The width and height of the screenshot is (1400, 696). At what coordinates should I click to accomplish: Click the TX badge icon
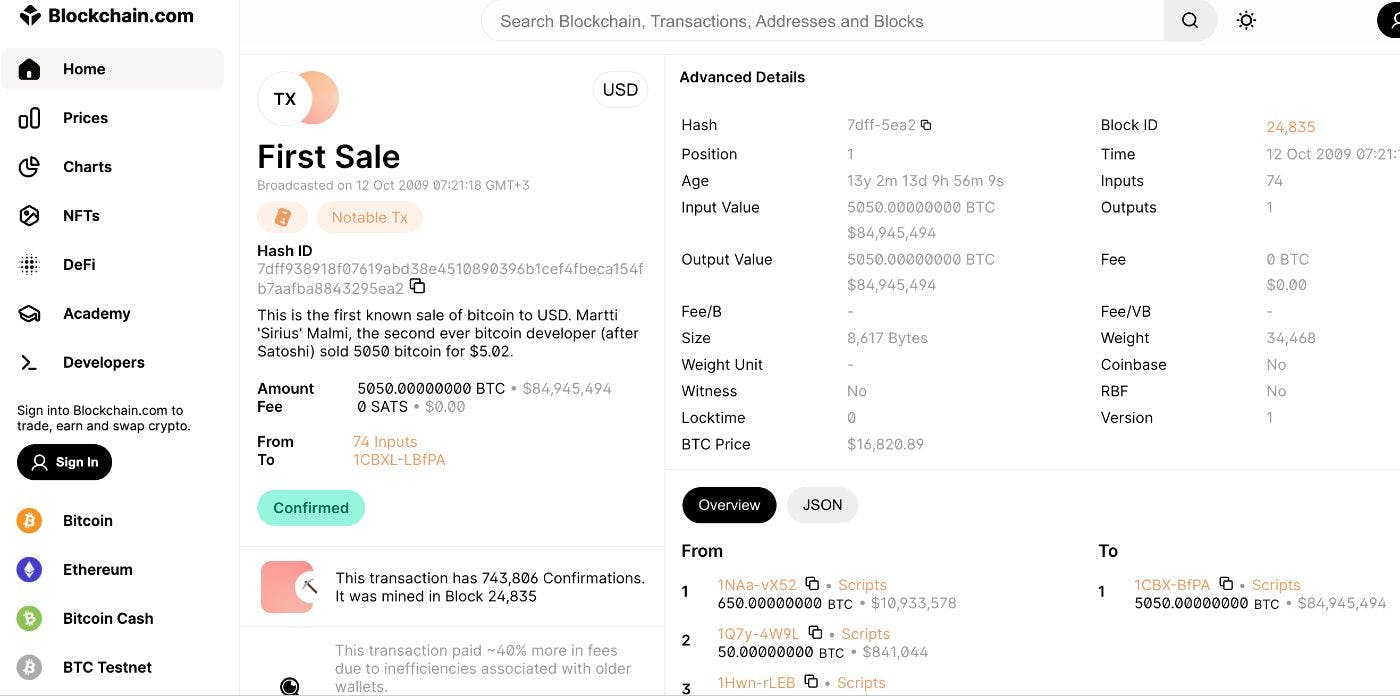click(x=285, y=98)
